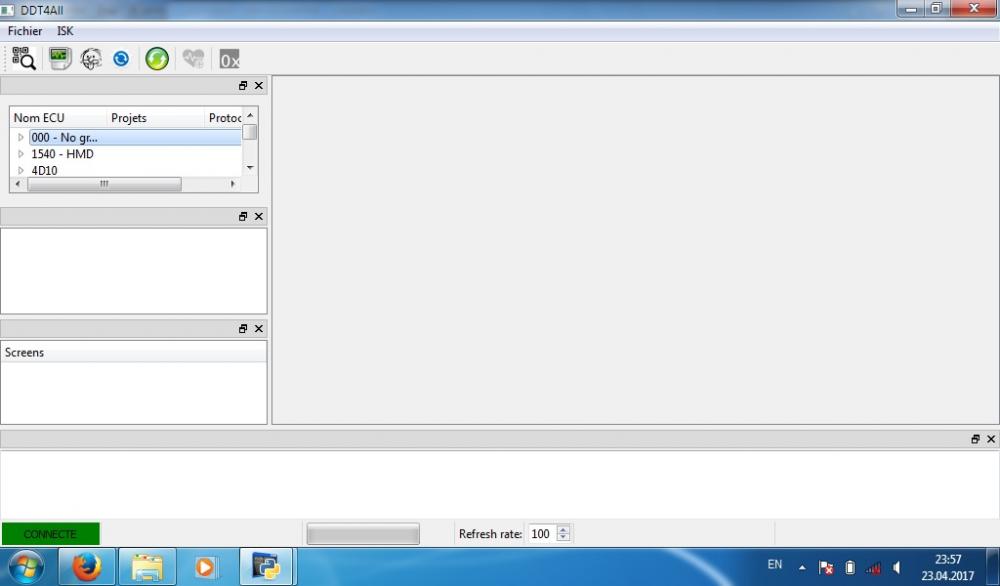Click the Protoc column header
The height and width of the screenshot is (586, 1000).
point(224,118)
